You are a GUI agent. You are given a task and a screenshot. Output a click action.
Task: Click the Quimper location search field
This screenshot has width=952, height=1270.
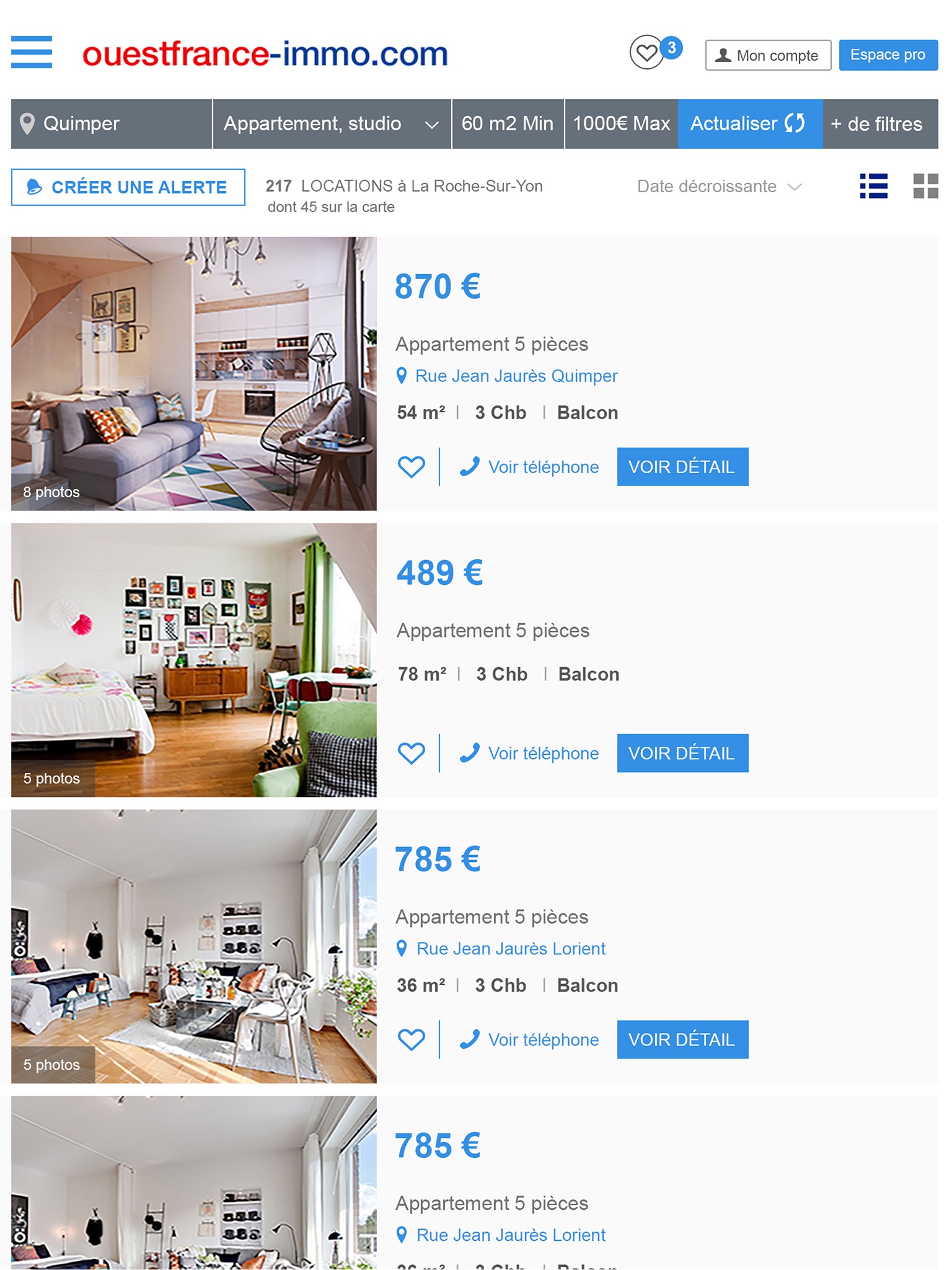112,124
